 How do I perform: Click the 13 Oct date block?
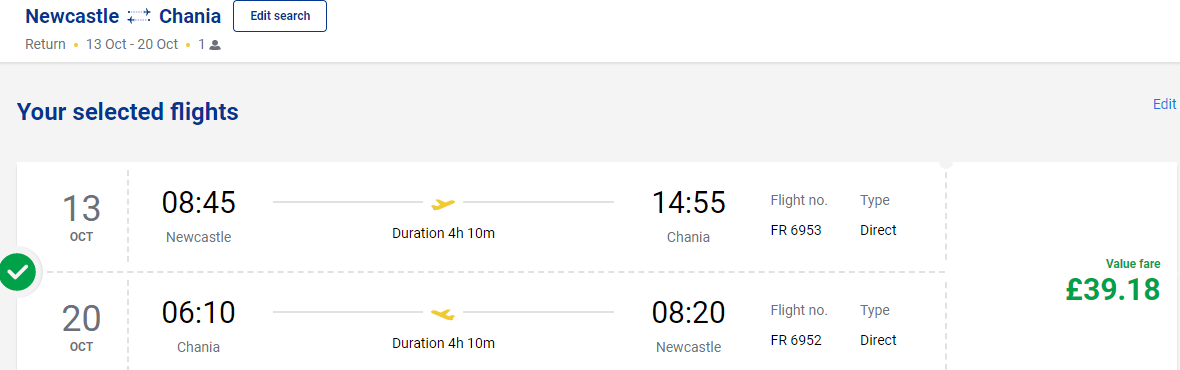[x=81, y=217]
